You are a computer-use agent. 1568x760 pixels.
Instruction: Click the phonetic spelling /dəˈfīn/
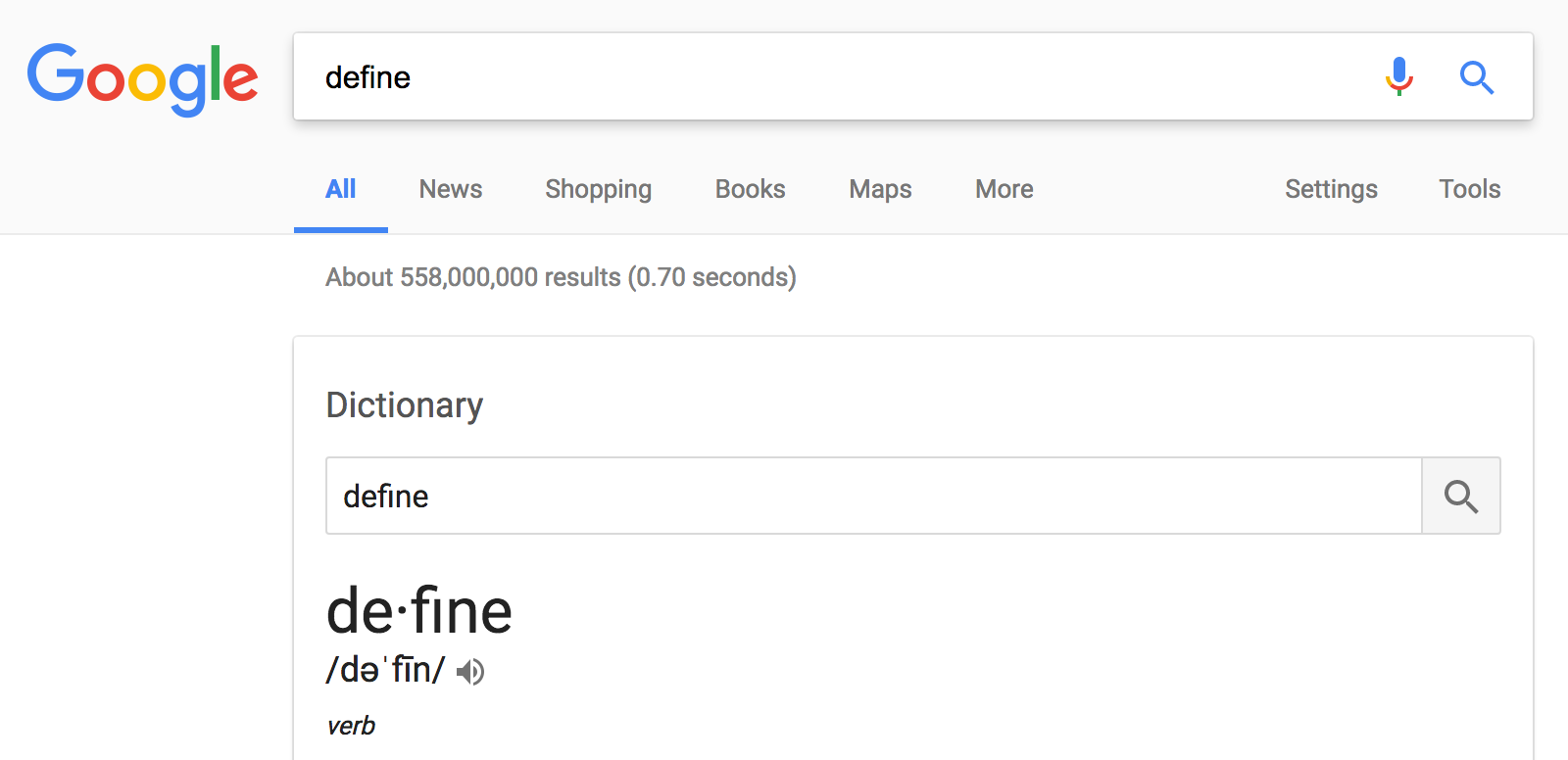385,670
